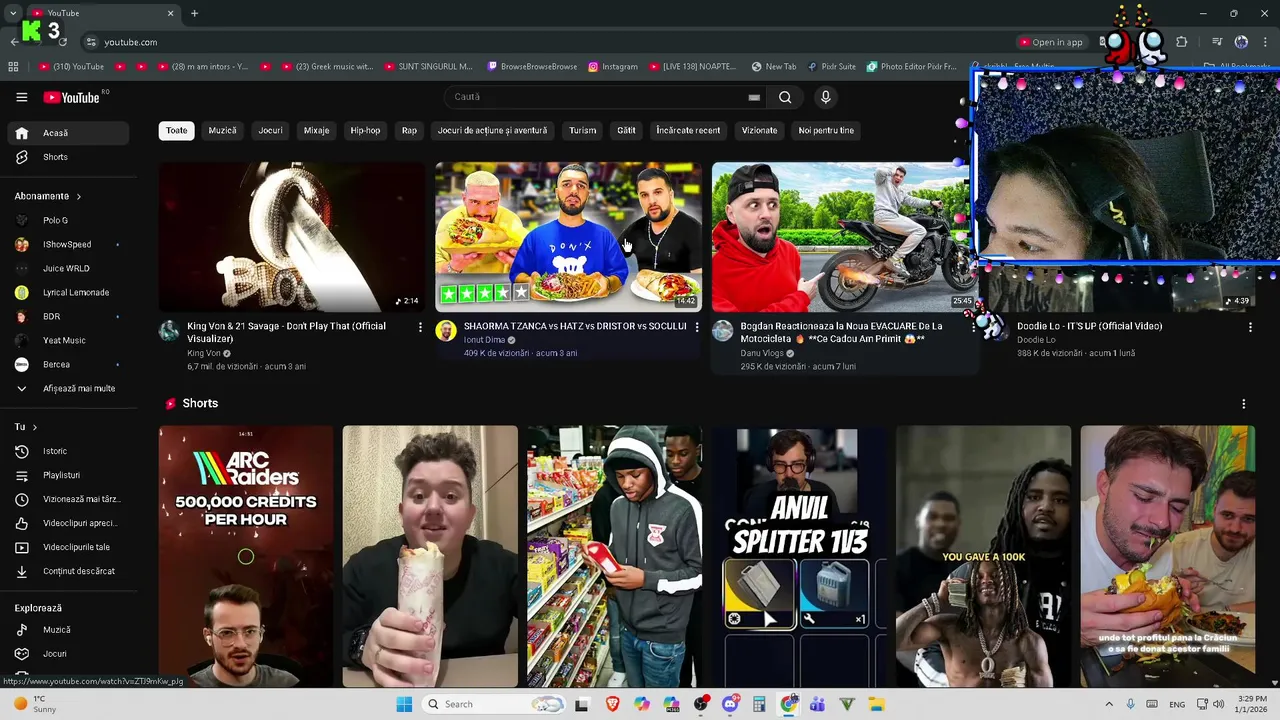This screenshot has height=720, width=1280.
Task: Start voice search with the microphone icon
Action: click(825, 97)
